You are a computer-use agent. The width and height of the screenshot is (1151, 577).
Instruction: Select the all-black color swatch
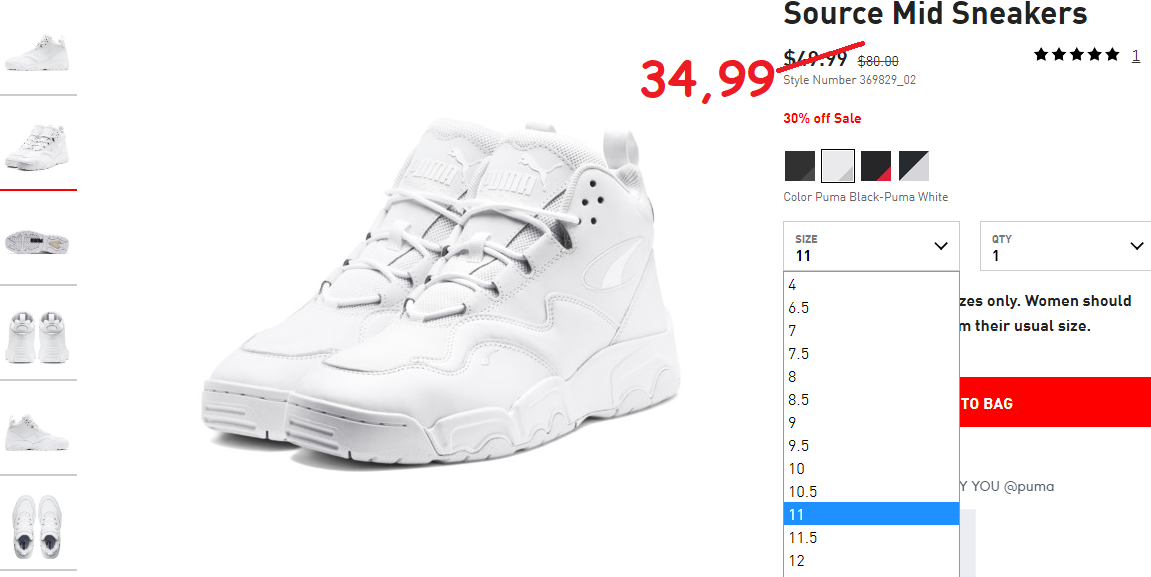tap(799, 166)
